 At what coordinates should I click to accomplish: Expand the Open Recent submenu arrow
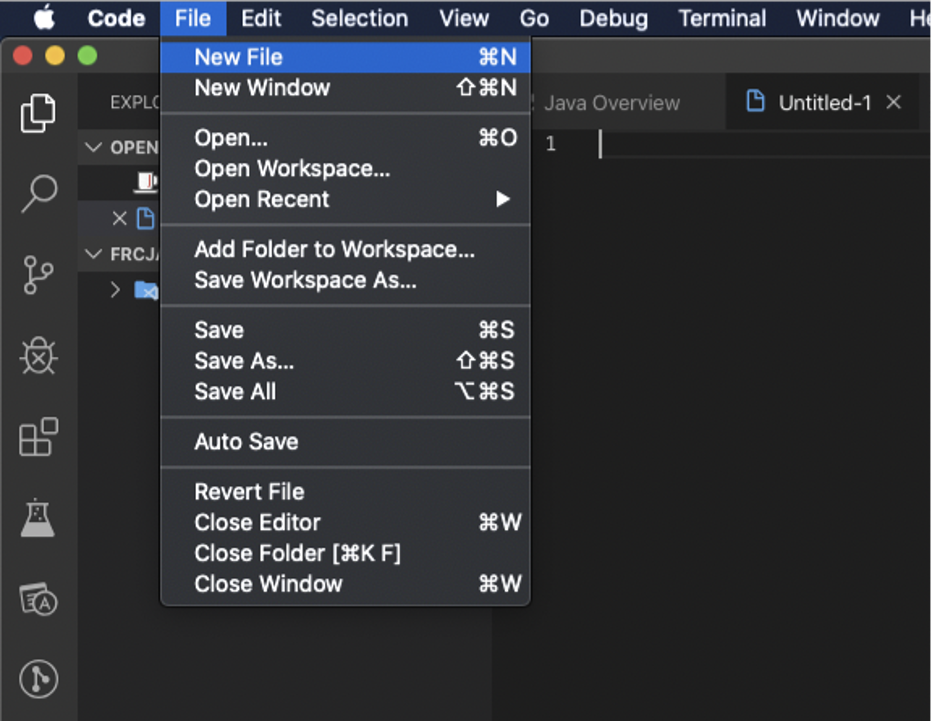(x=503, y=199)
